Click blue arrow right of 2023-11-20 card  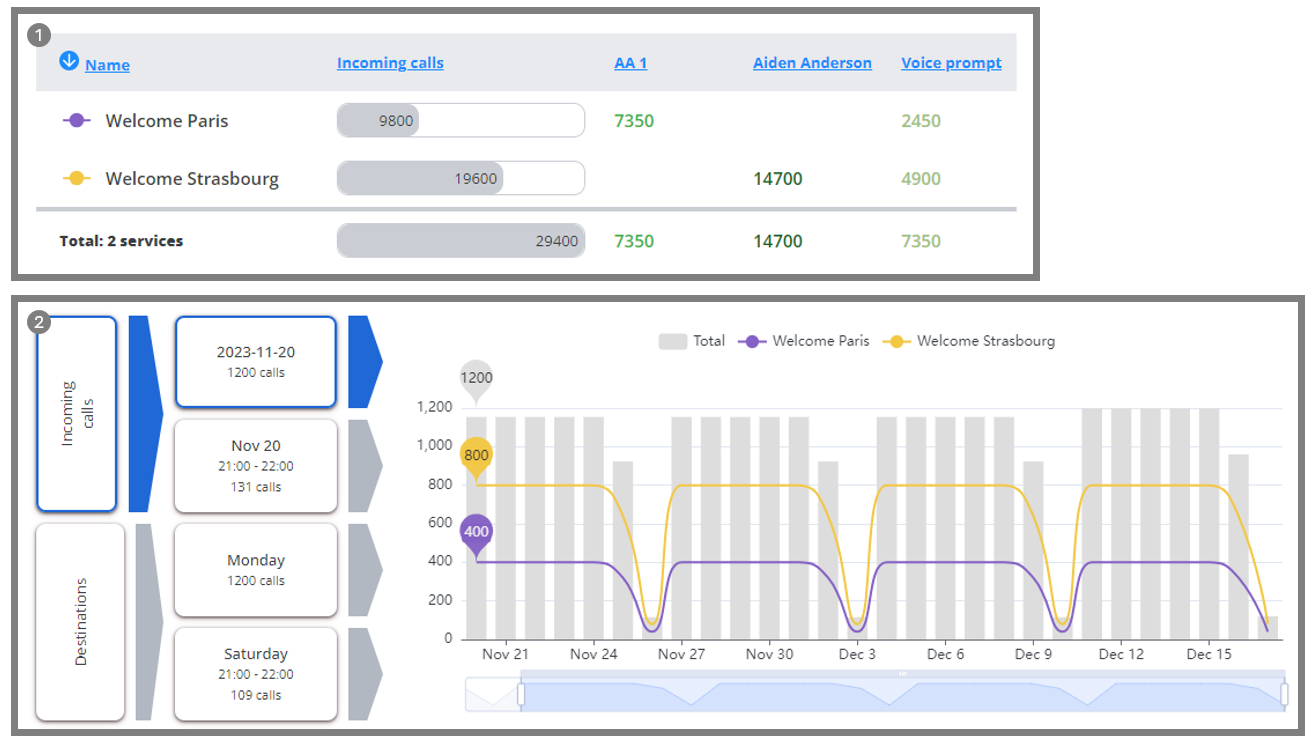pyautogui.click(x=364, y=362)
